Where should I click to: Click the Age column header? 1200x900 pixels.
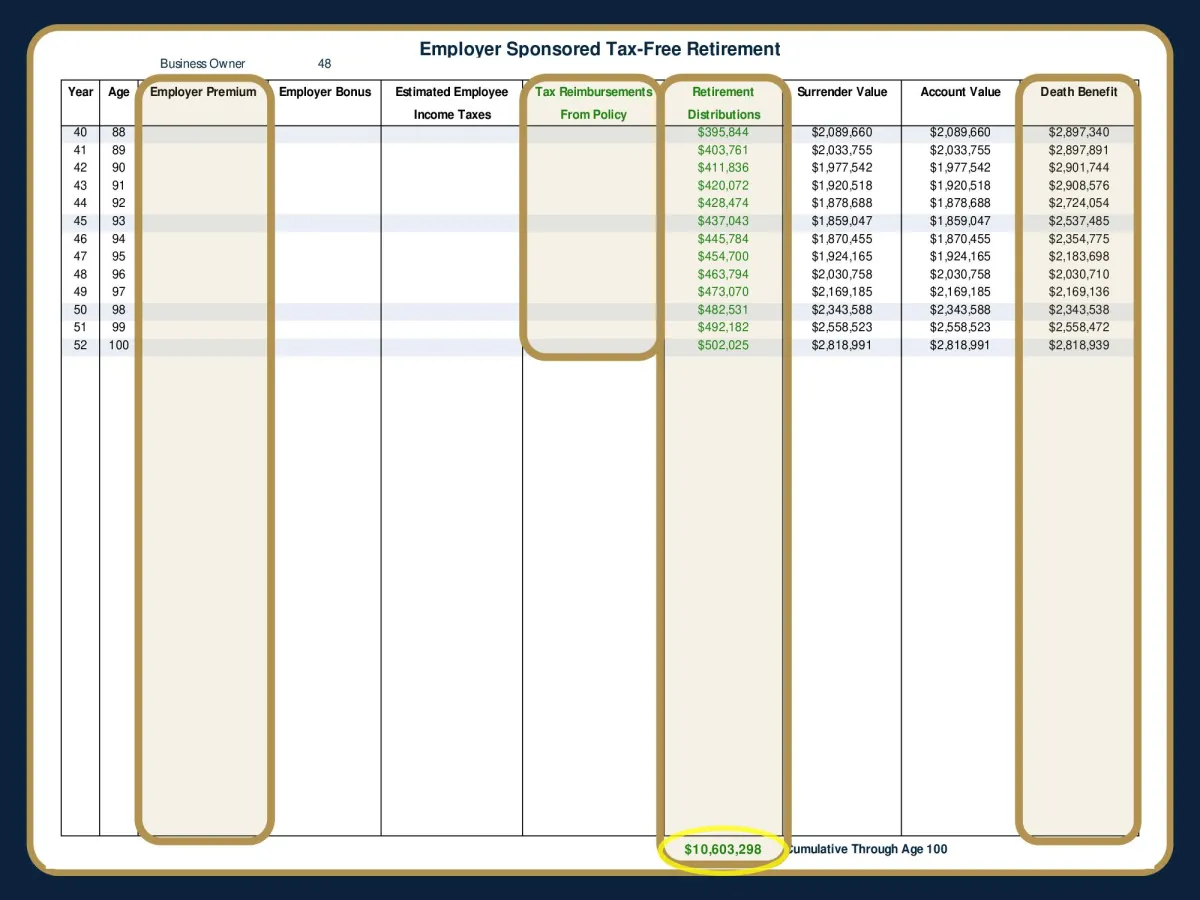pyautogui.click(x=119, y=92)
